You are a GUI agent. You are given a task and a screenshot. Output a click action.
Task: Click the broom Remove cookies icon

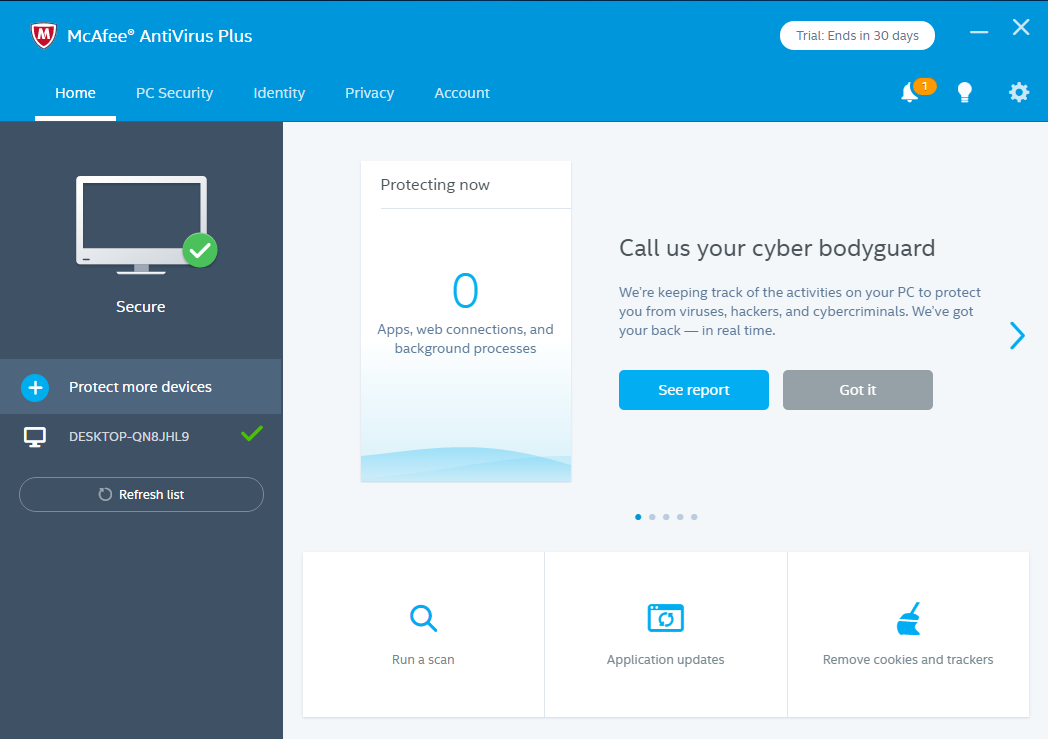coord(908,618)
